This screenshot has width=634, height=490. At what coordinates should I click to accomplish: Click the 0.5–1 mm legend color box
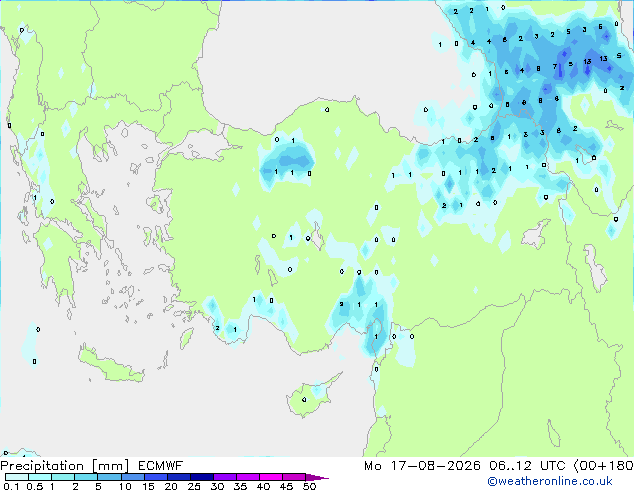point(40,477)
